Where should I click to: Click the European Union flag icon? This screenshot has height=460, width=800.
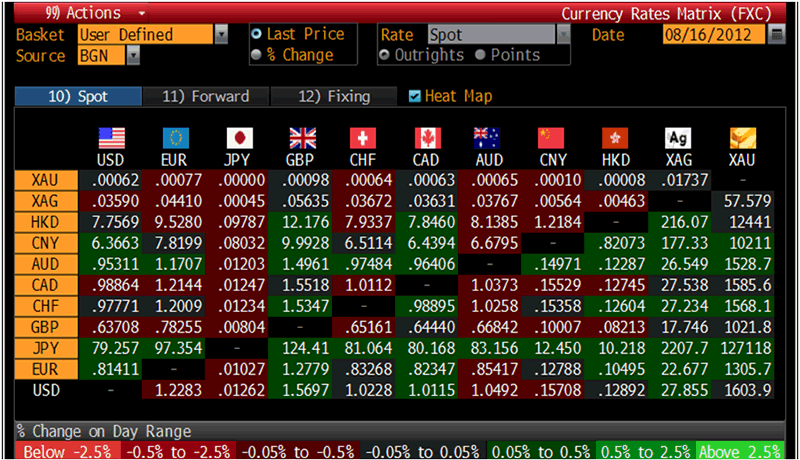(175, 138)
